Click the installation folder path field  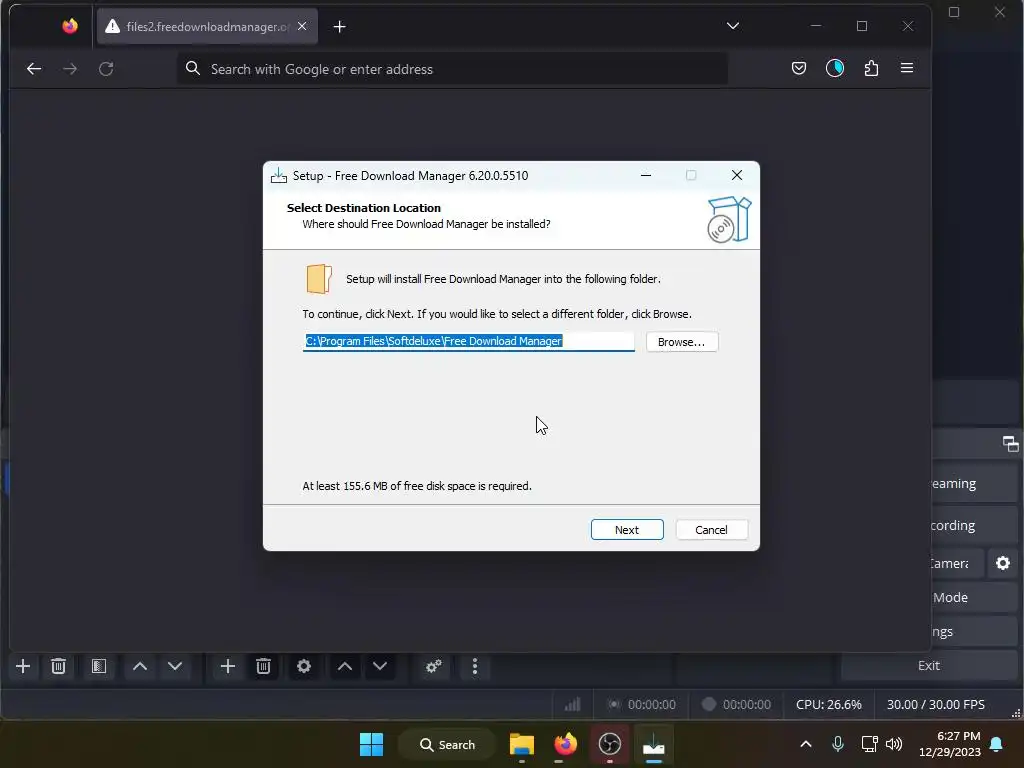point(468,341)
